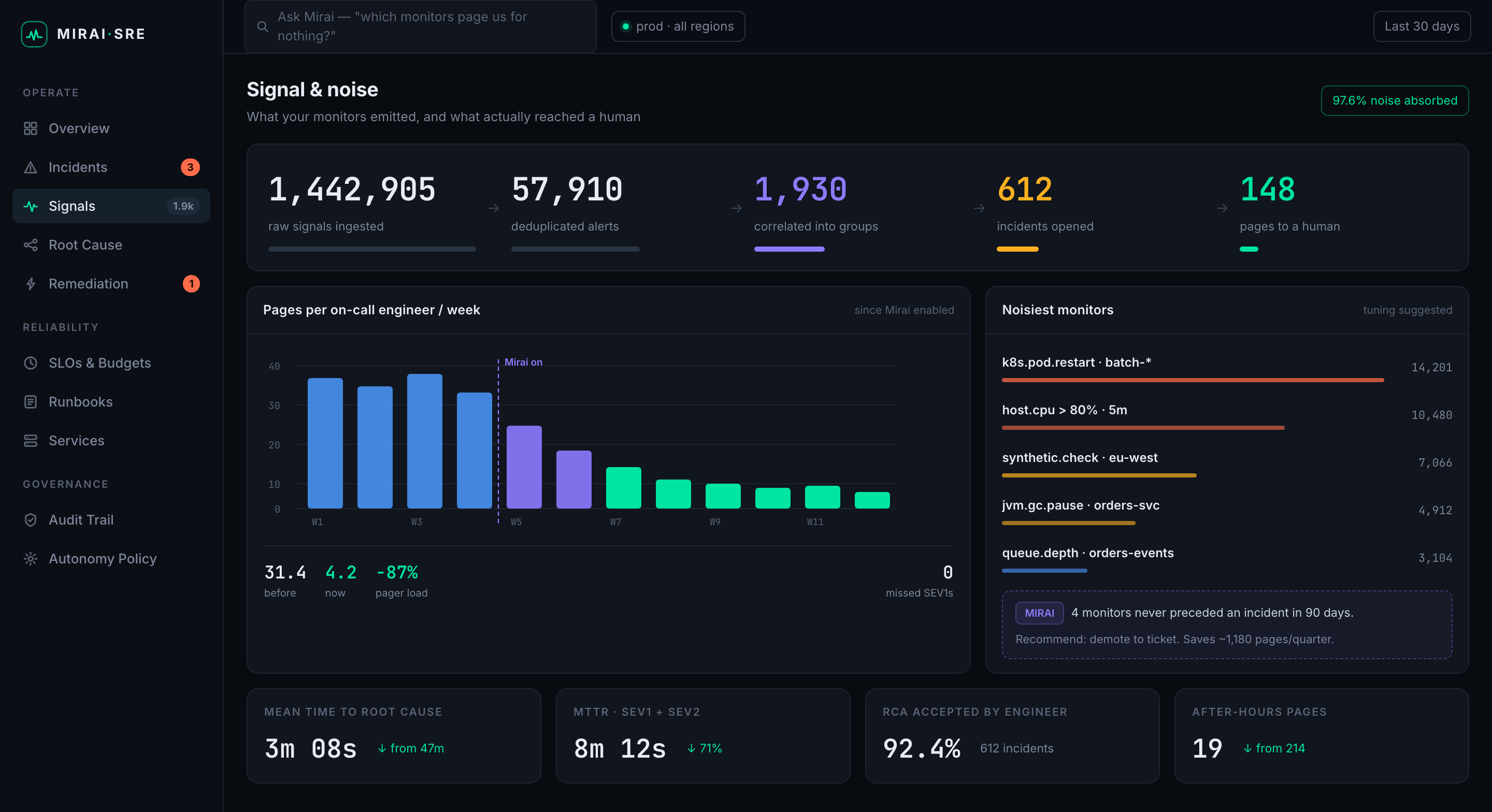
Task: Click the 97.6% noise absorbed badge
Action: click(1395, 101)
